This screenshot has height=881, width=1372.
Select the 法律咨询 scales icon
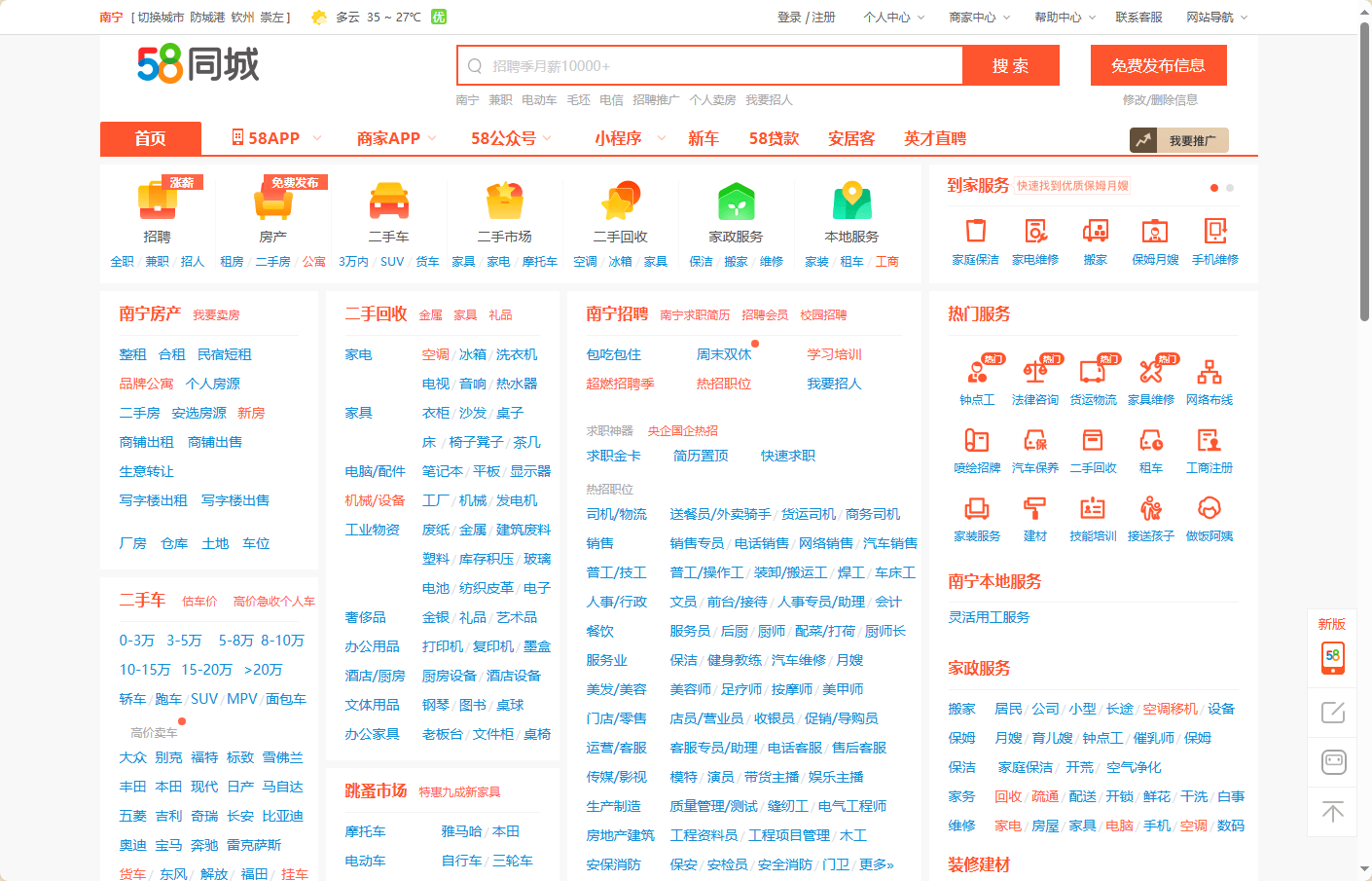click(x=1034, y=372)
